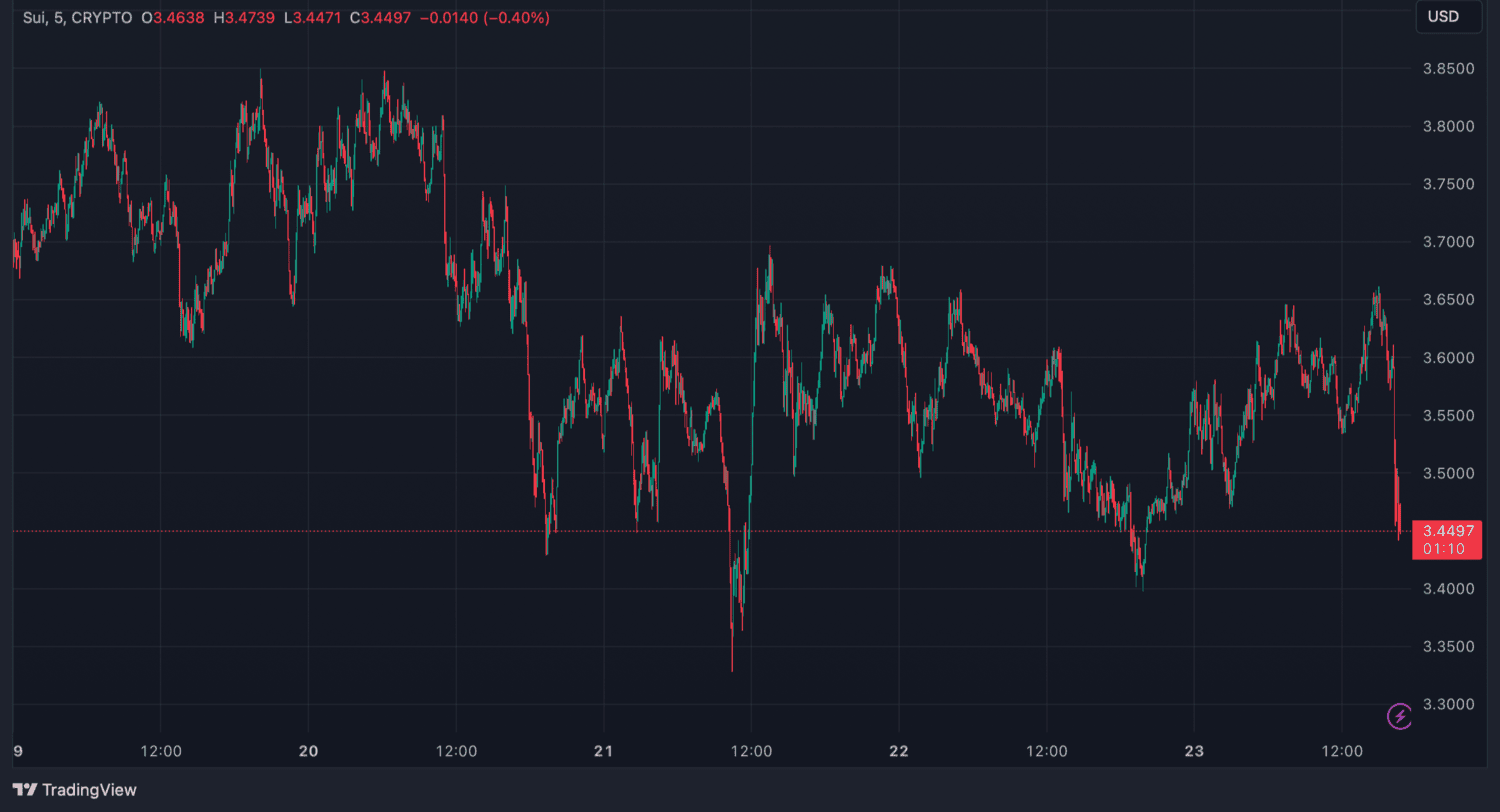Viewport: 1500px width, 812px height.
Task: Click the 01:10 candle countdown timer
Action: tap(1446, 549)
